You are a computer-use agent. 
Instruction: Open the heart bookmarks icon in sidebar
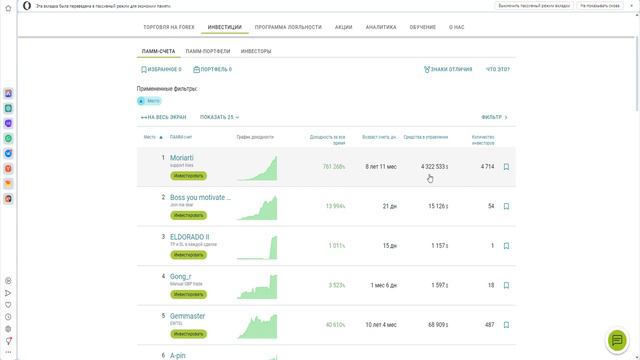(8, 305)
